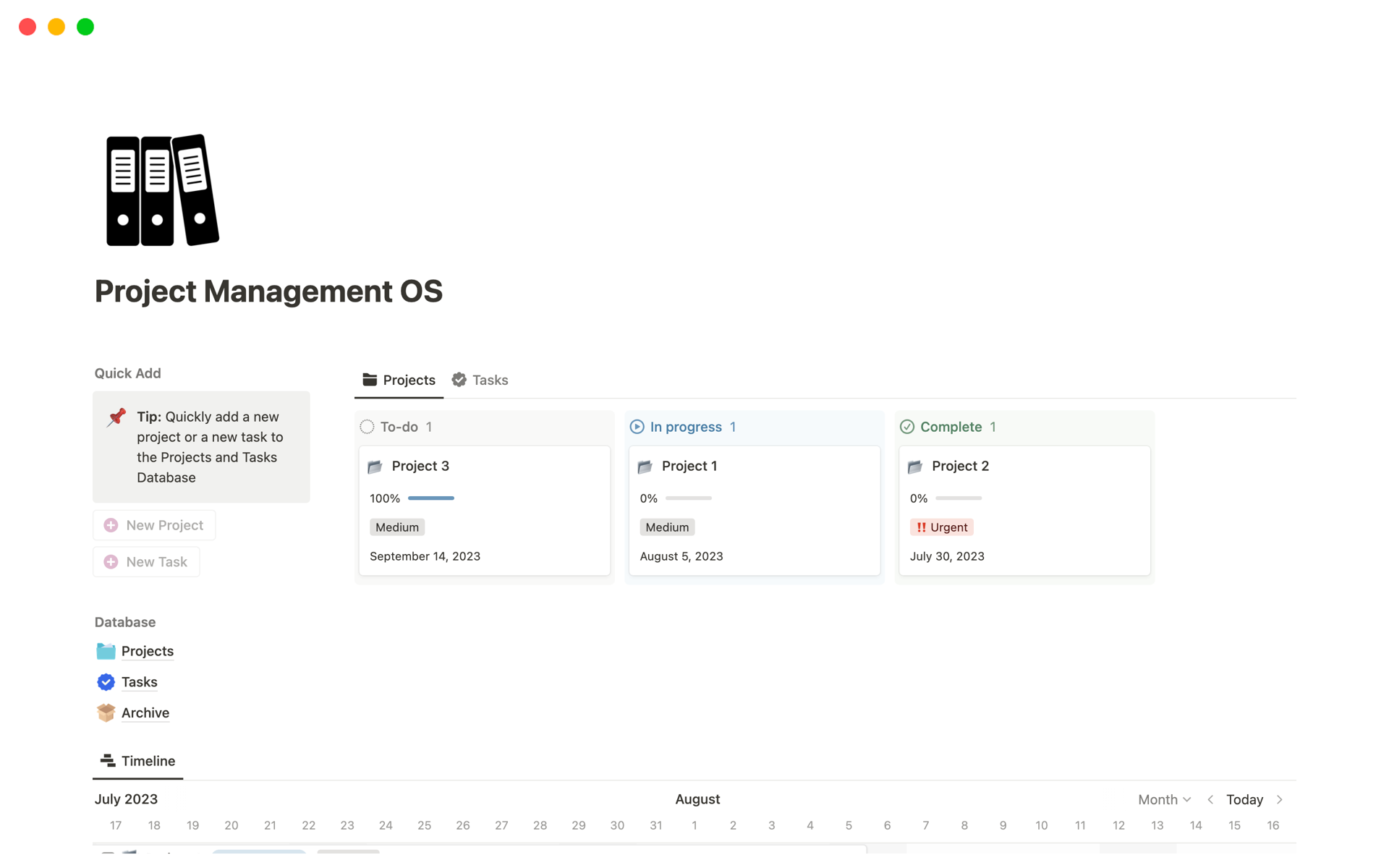The image size is (1389, 868).
Task: Click the Projects folder icon under Database
Action: tap(105, 651)
